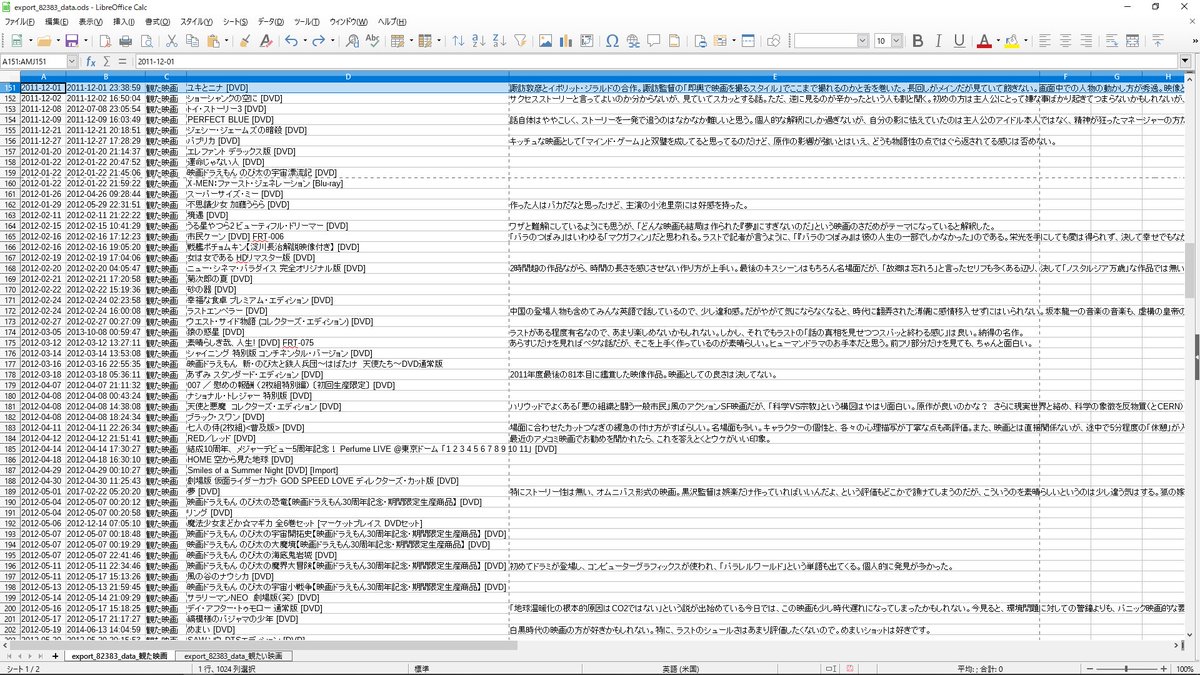Click the Sum sigma icon
1200x675 pixels.
click(107, 61)
